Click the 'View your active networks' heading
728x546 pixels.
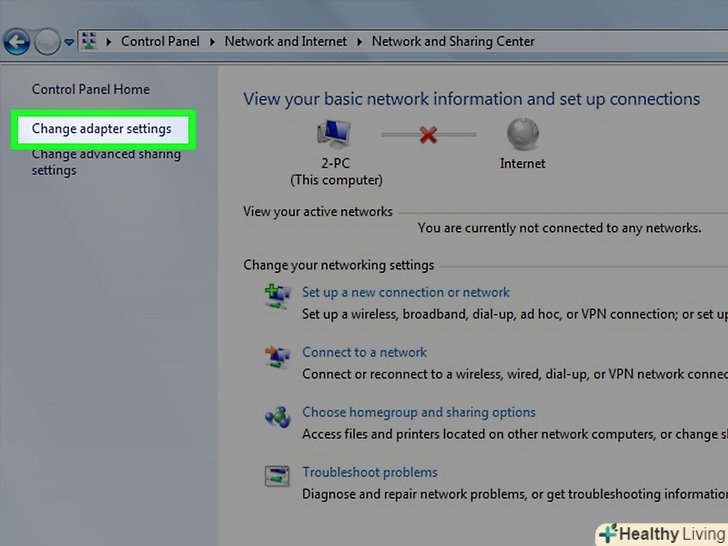click(x=318, y=212)
